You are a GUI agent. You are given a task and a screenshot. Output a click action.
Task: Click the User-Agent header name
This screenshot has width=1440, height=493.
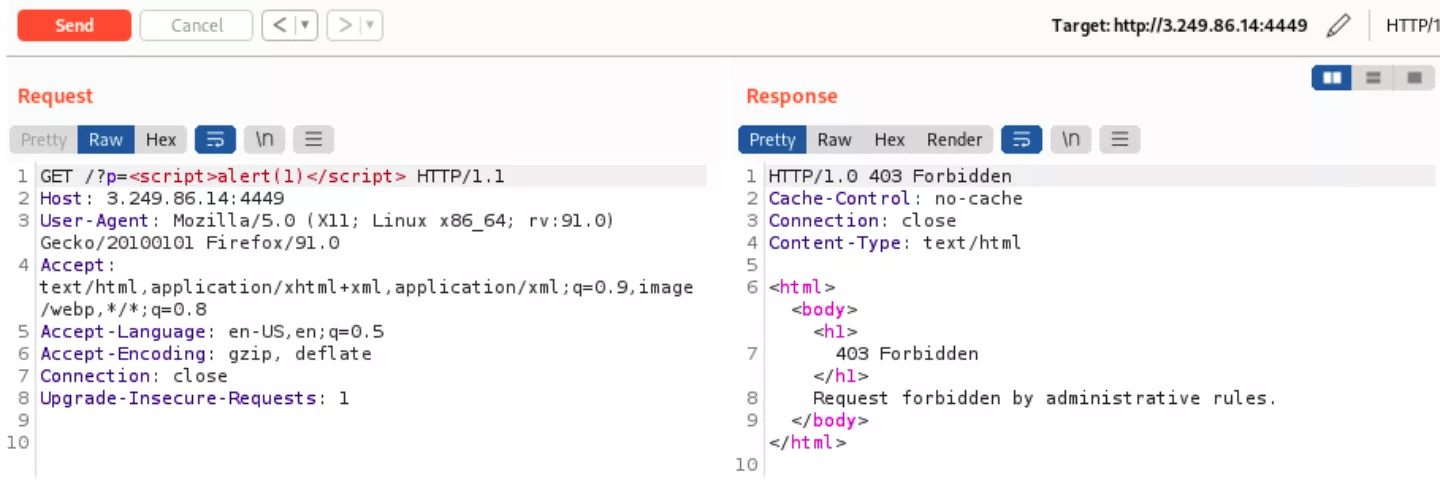point(94,221)
